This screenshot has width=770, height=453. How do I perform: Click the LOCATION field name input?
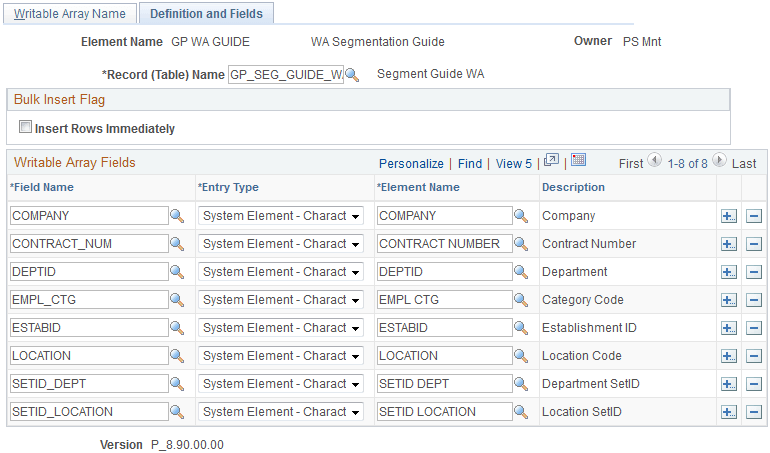click(89, 356)
